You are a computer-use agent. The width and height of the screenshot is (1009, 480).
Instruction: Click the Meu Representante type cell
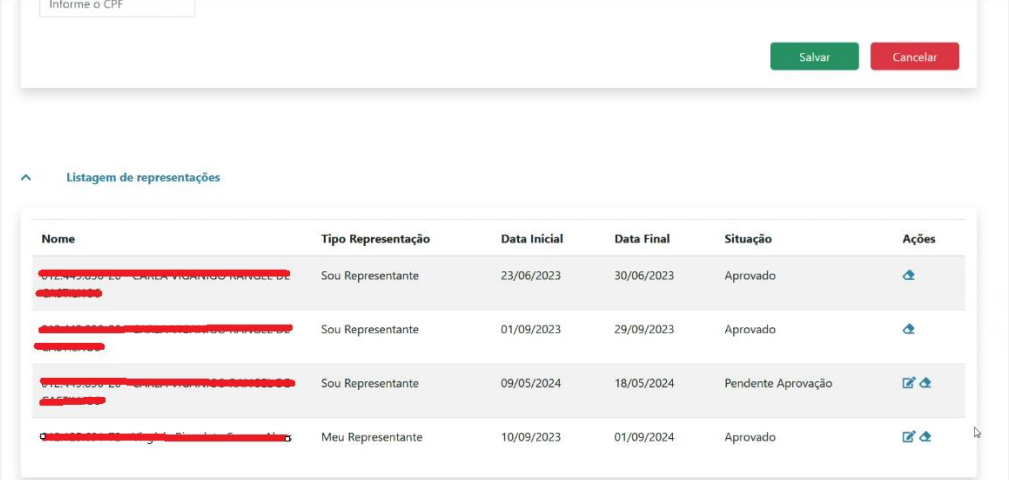[x=372, y=437]
